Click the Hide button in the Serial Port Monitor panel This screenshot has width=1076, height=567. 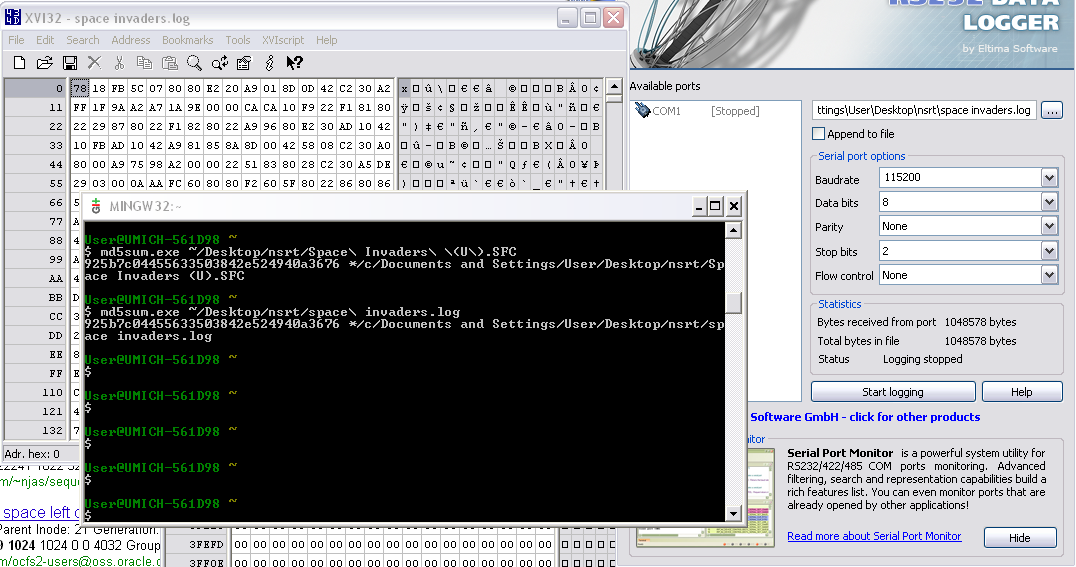1020,537
